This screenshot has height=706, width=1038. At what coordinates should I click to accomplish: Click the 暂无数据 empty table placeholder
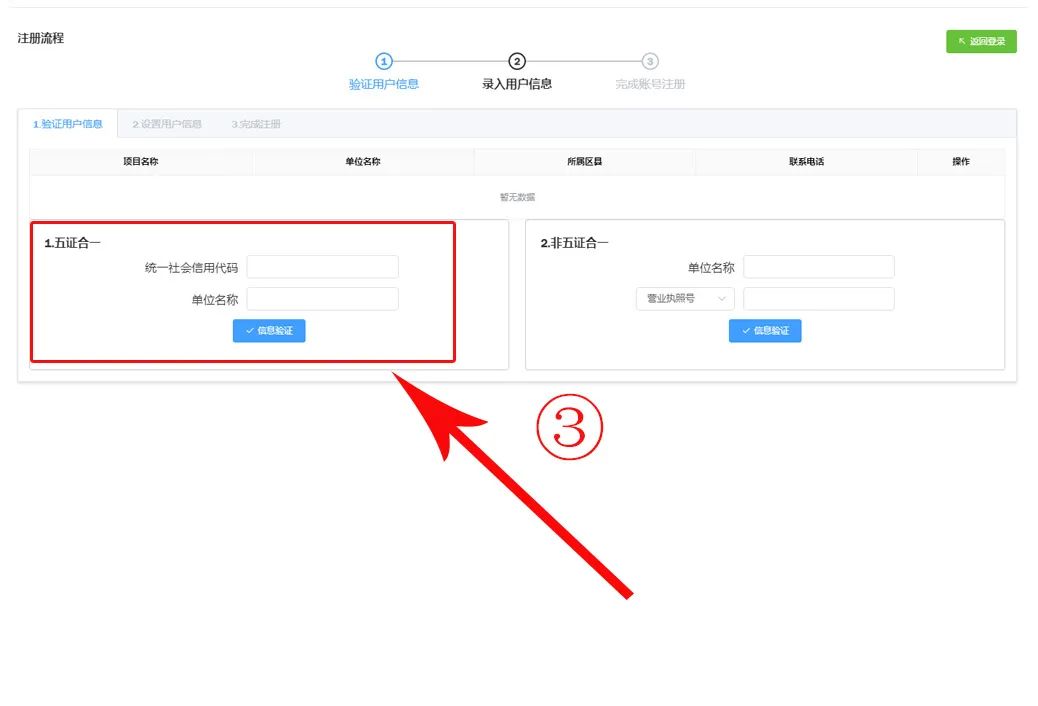click(x=517, y=197)
